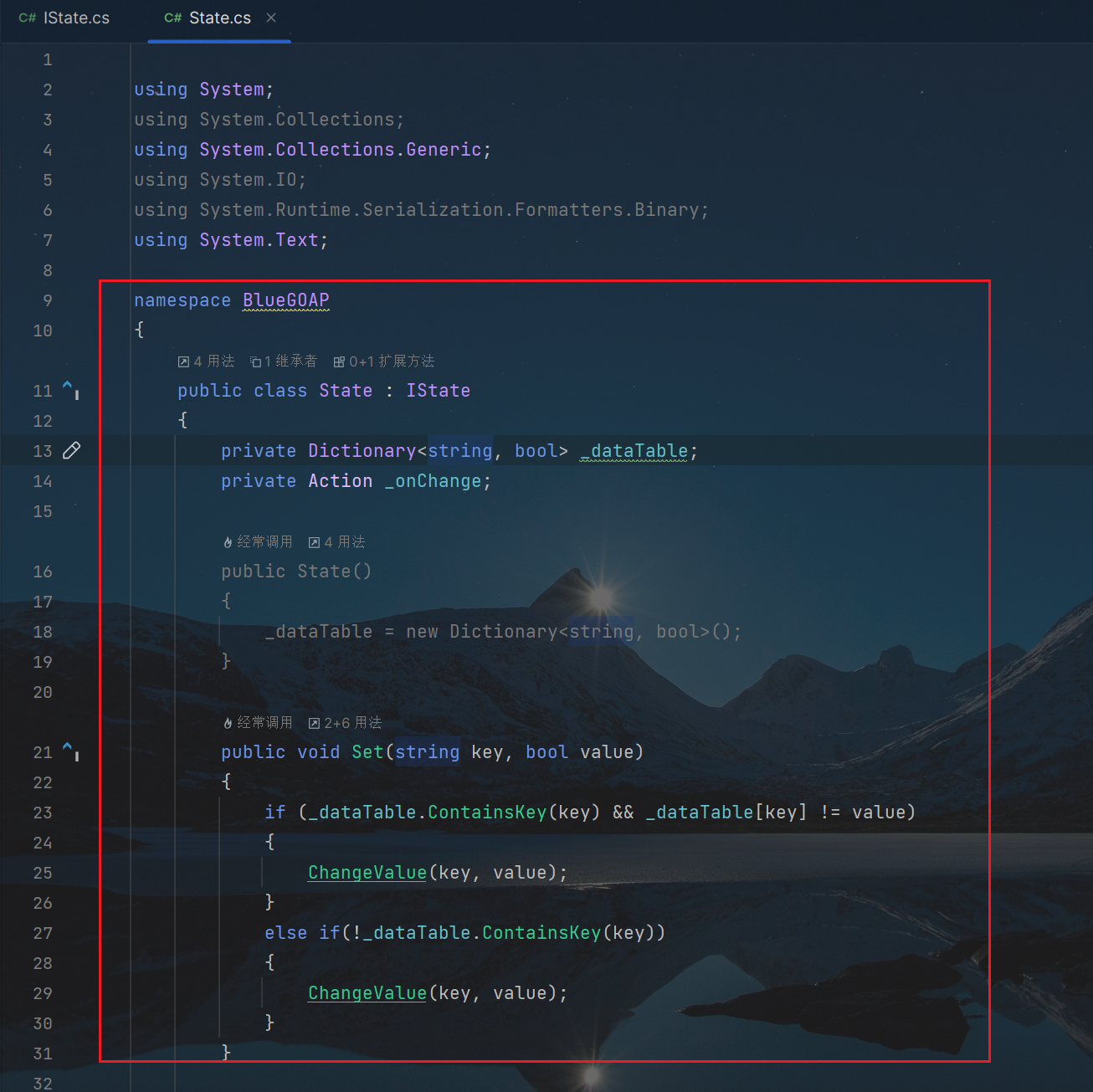Open the '4 用法' hint above class State
The height and width of the screenshot is (1092, 1093).
coord(207,361)
